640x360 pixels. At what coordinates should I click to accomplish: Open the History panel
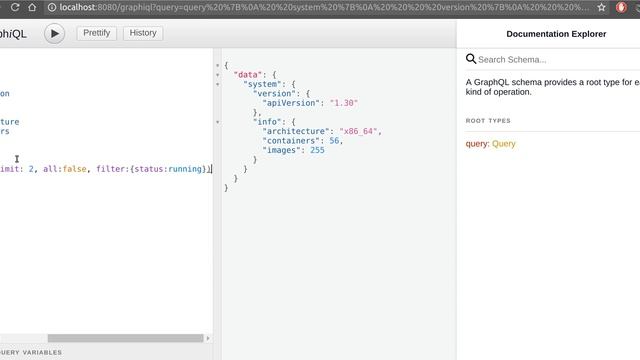pos(143,33)
